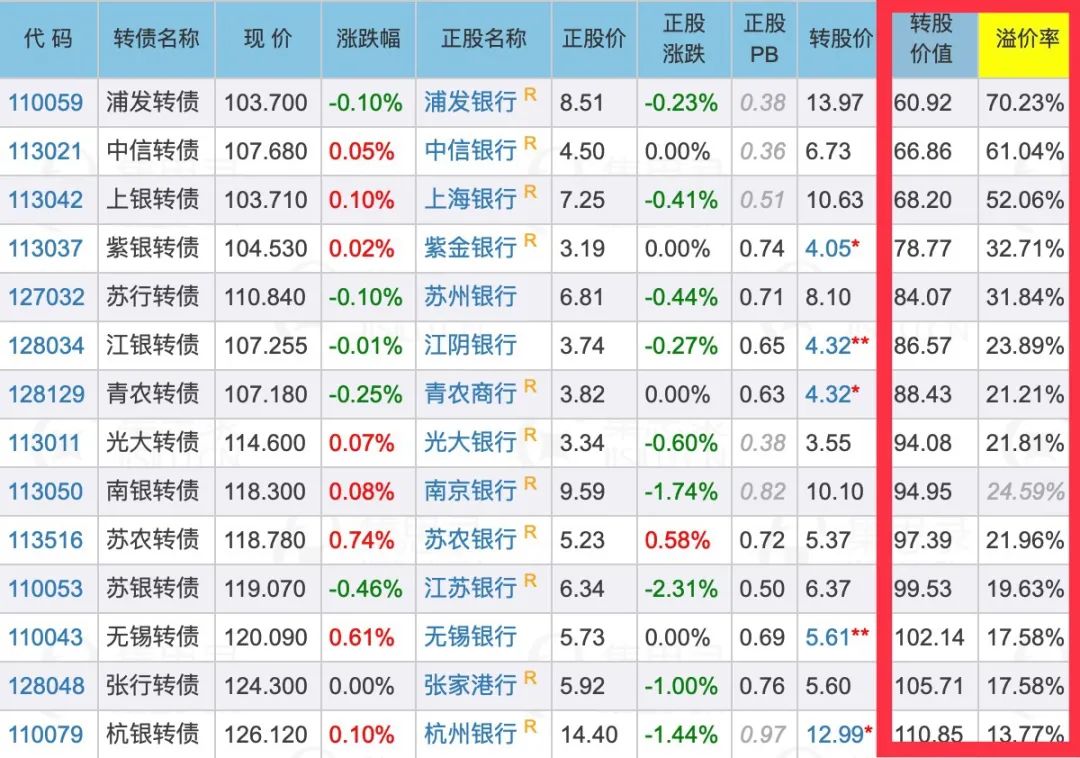Sort by the 转债名称 column header
Image resolution: width=1080 pixels, height=758 pixels.
[156, 39]
